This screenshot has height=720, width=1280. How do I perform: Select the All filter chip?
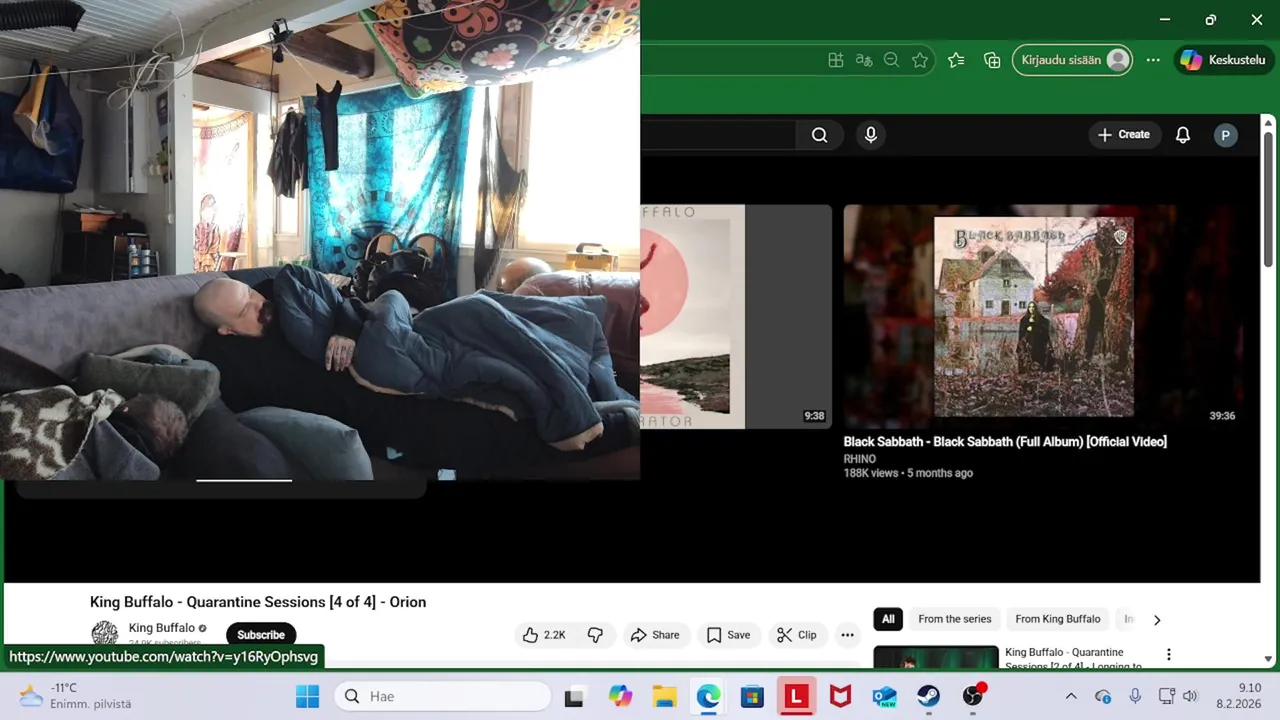pyautogui.click(x=888, y=619)
